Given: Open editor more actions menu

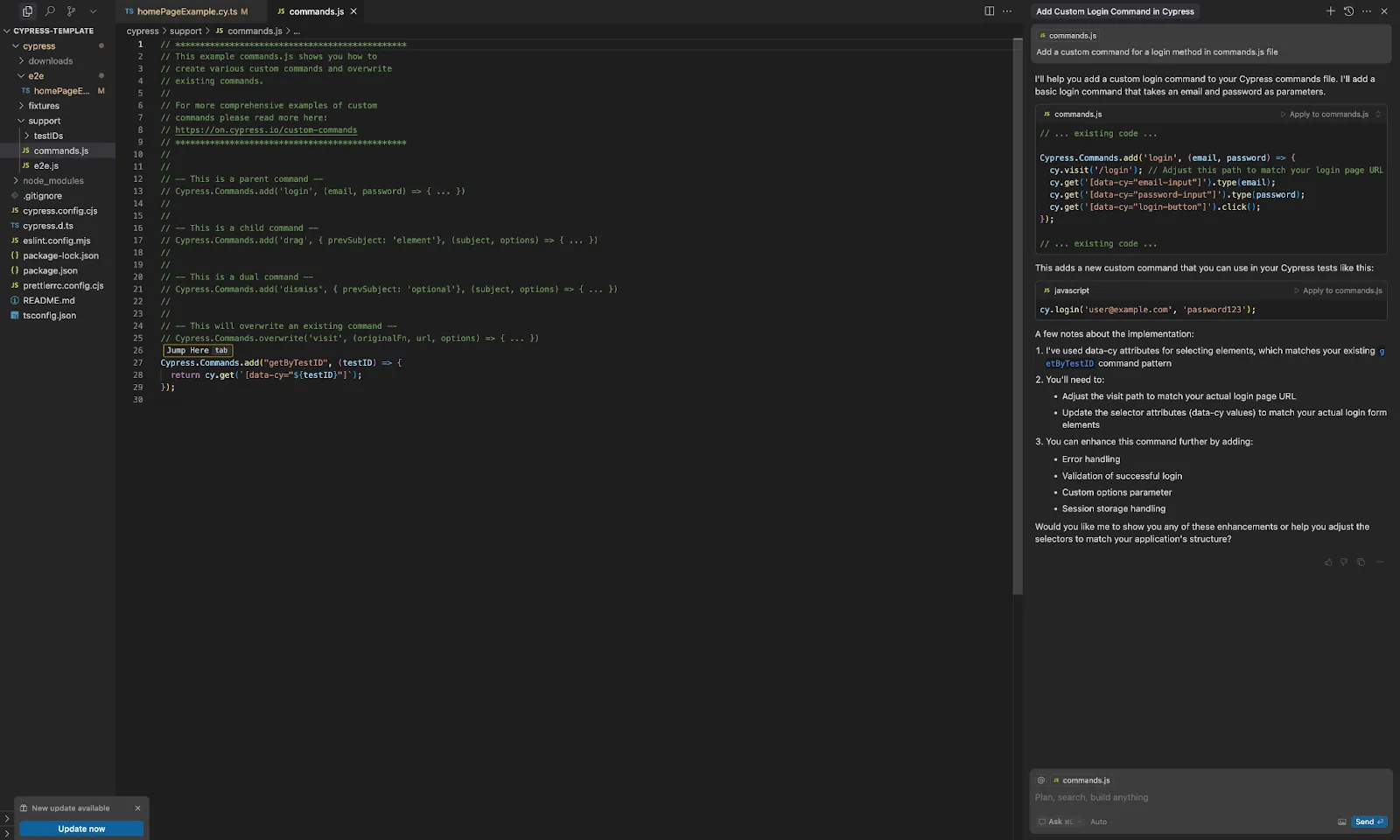Looking at the screenshot, I should 1007,11.
